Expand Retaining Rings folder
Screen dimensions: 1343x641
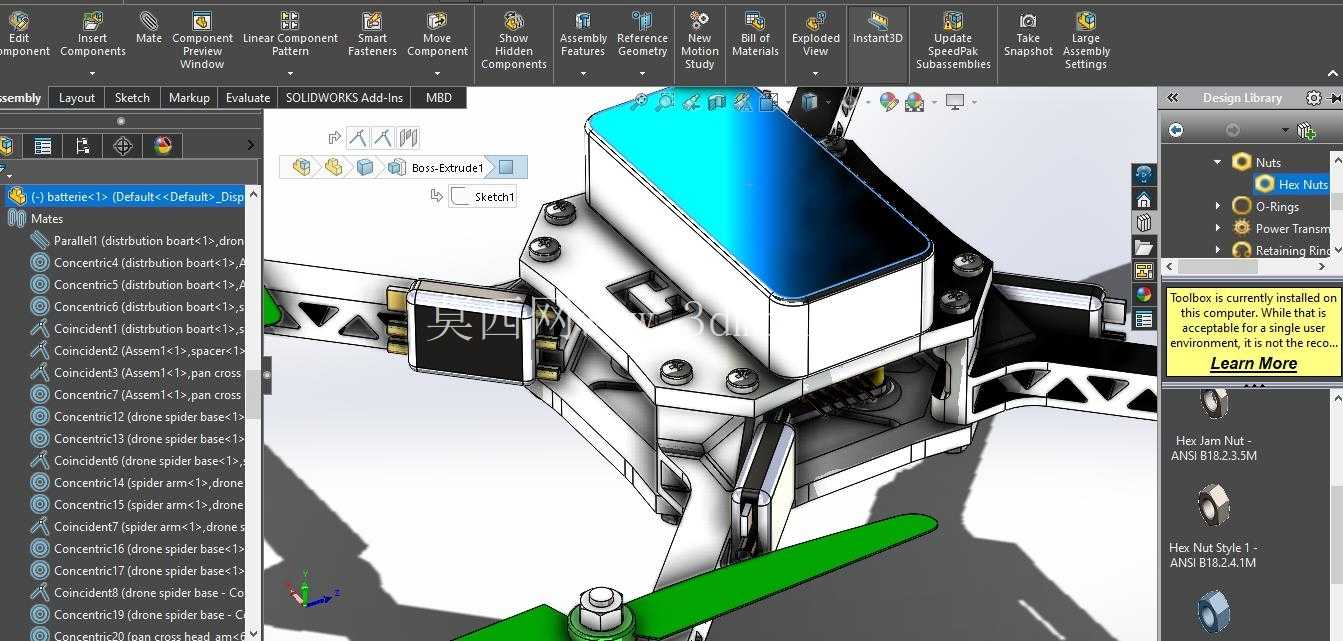(1217, 250)
